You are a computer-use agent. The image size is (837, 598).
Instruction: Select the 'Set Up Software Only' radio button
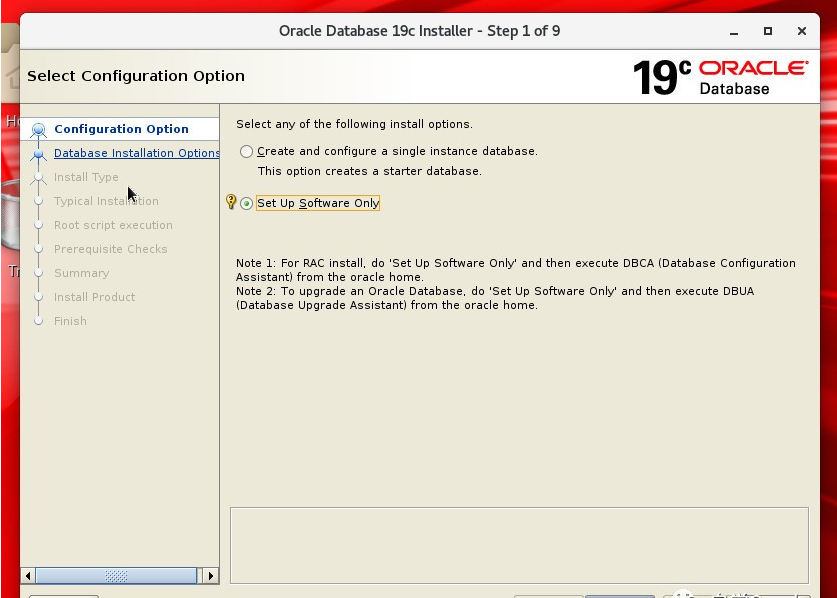pyautogui.click(x=246, y=203)
